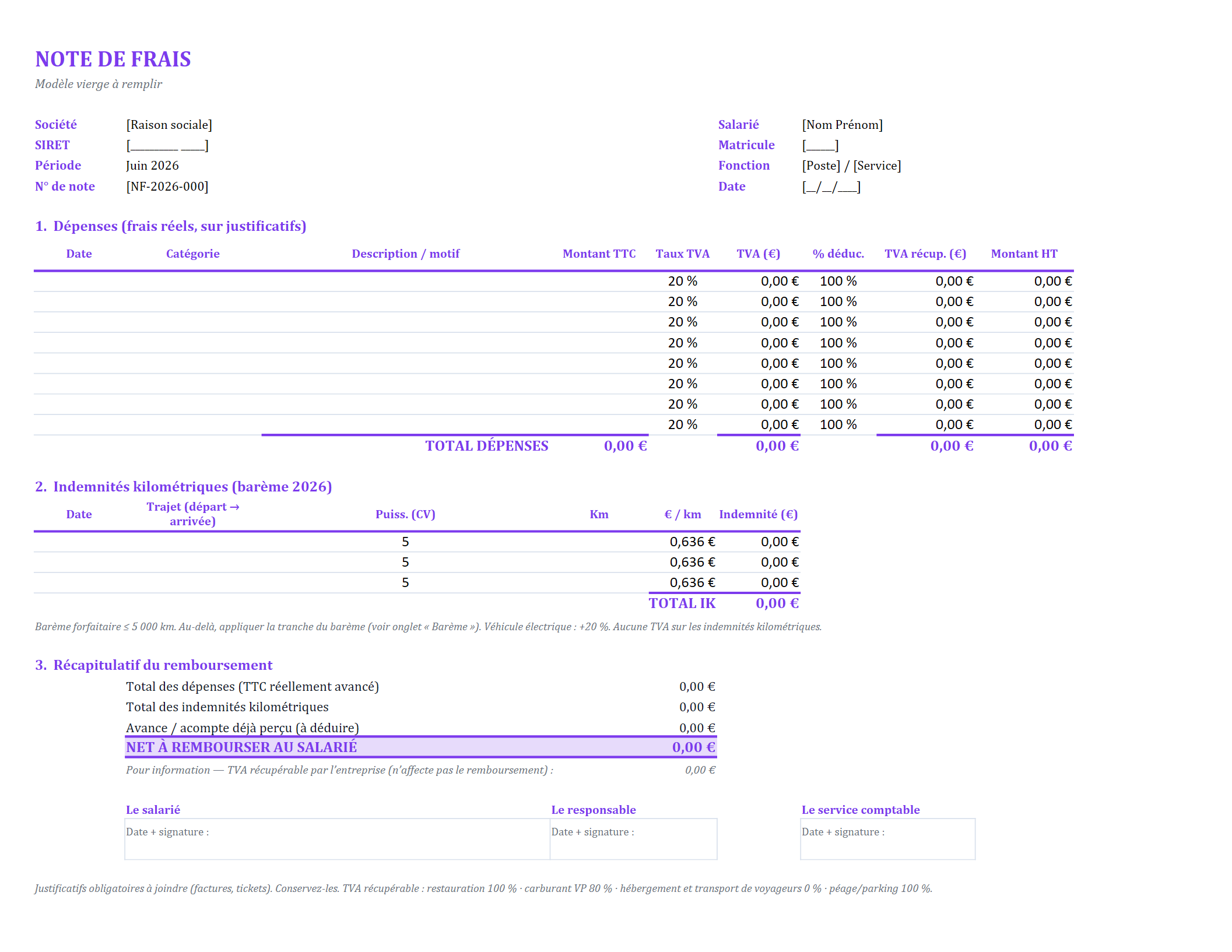The width and height of the screenshot is (1232, 952).
Task: Click the "Pour information — TVA récupérable" line
Action: click(x=340, y=770)
